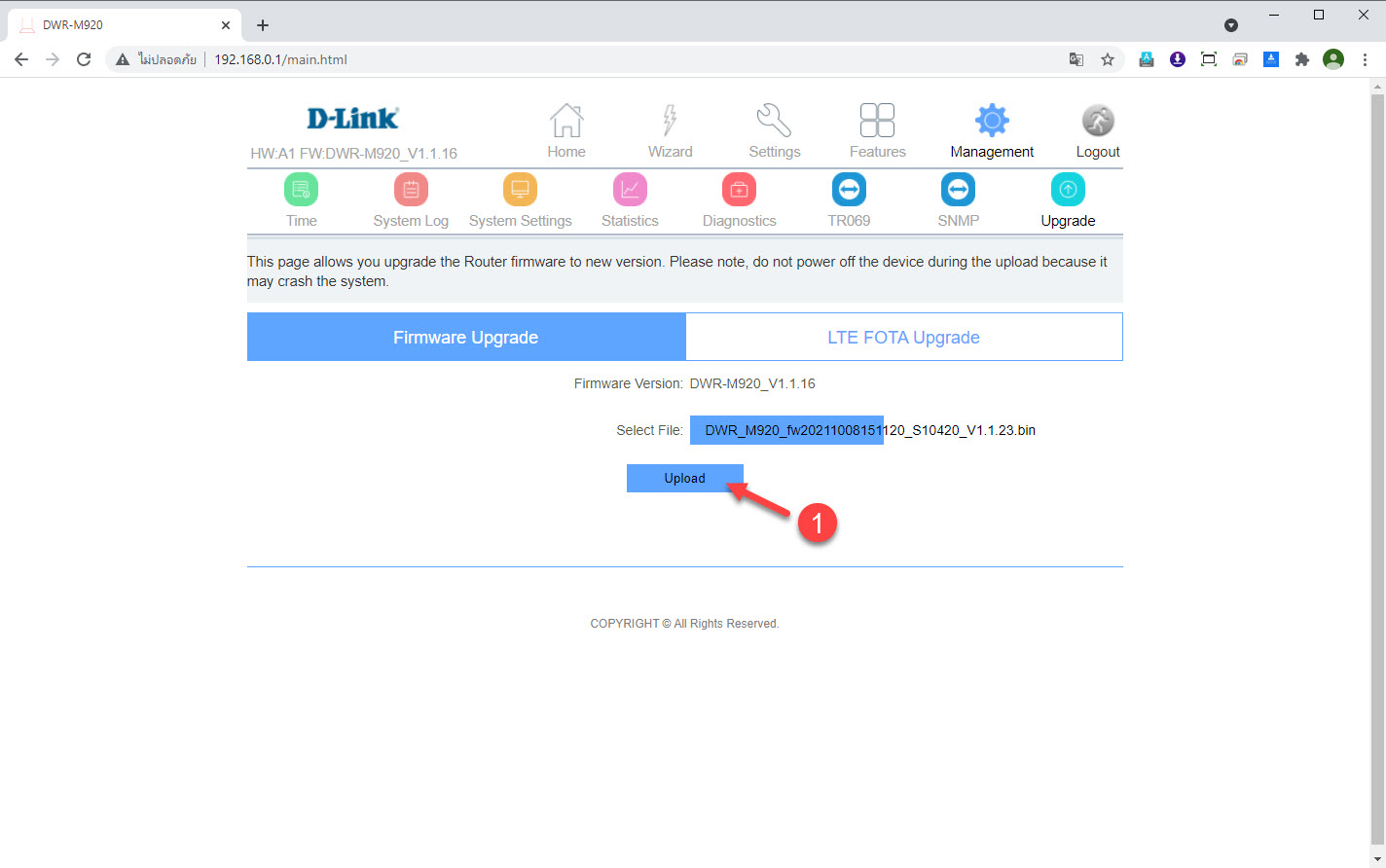Click the HW:A1 FW:DWR-M920_V1.1.16 header text

point(353,153)
